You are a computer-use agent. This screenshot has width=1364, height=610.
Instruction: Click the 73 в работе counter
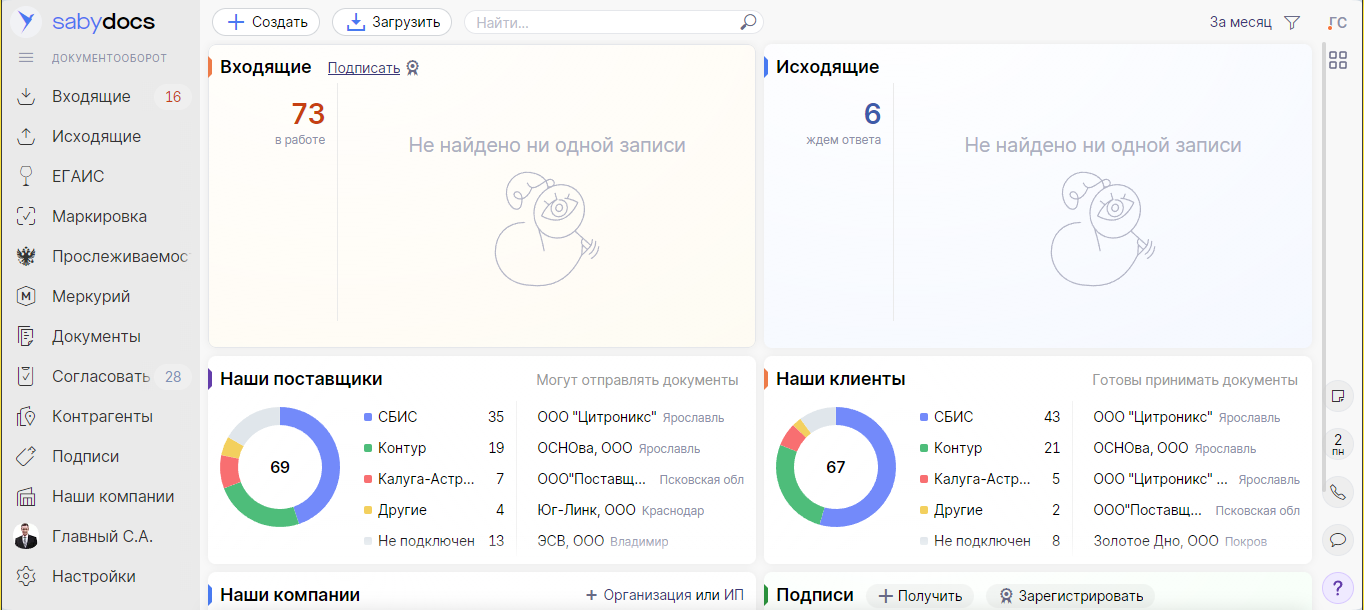coord(301,123)
